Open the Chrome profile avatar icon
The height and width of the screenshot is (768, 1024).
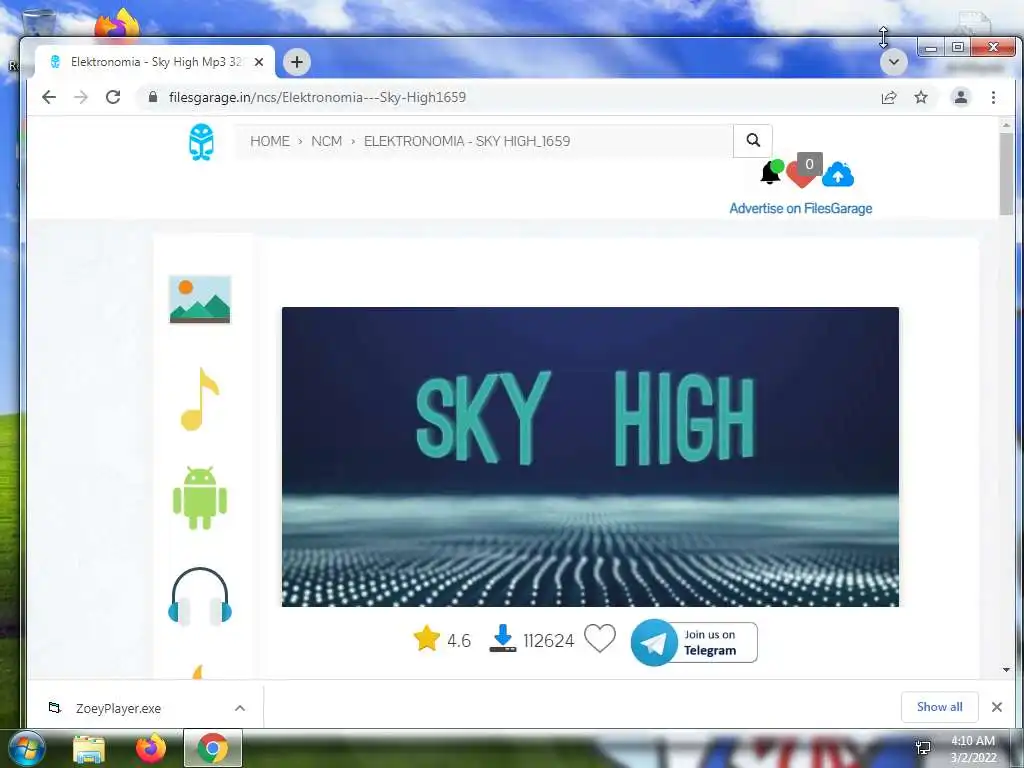(x=961, y=97)
